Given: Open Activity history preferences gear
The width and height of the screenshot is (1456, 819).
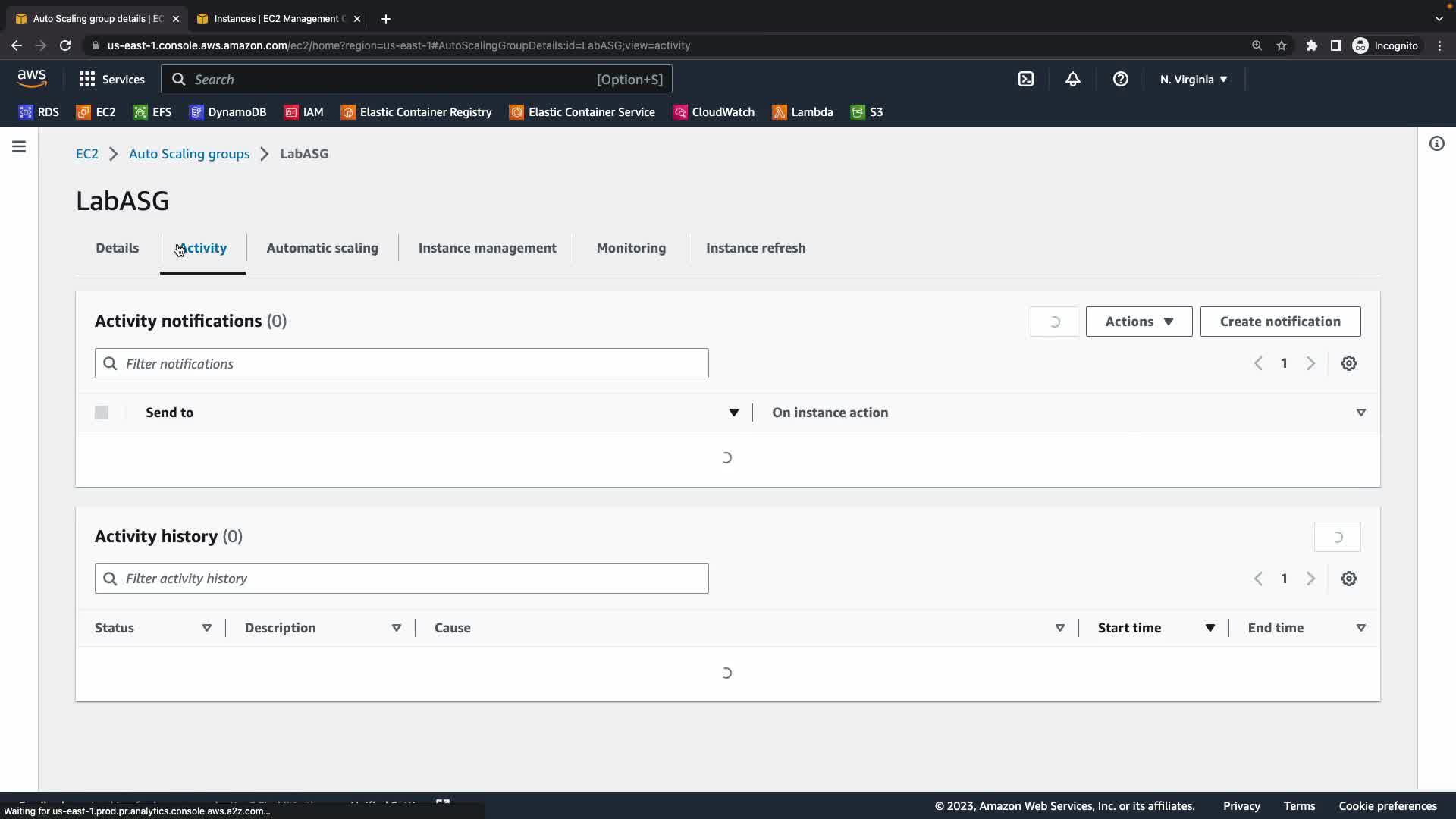Looking at the screenshot, I should [x=1348, y=579].
